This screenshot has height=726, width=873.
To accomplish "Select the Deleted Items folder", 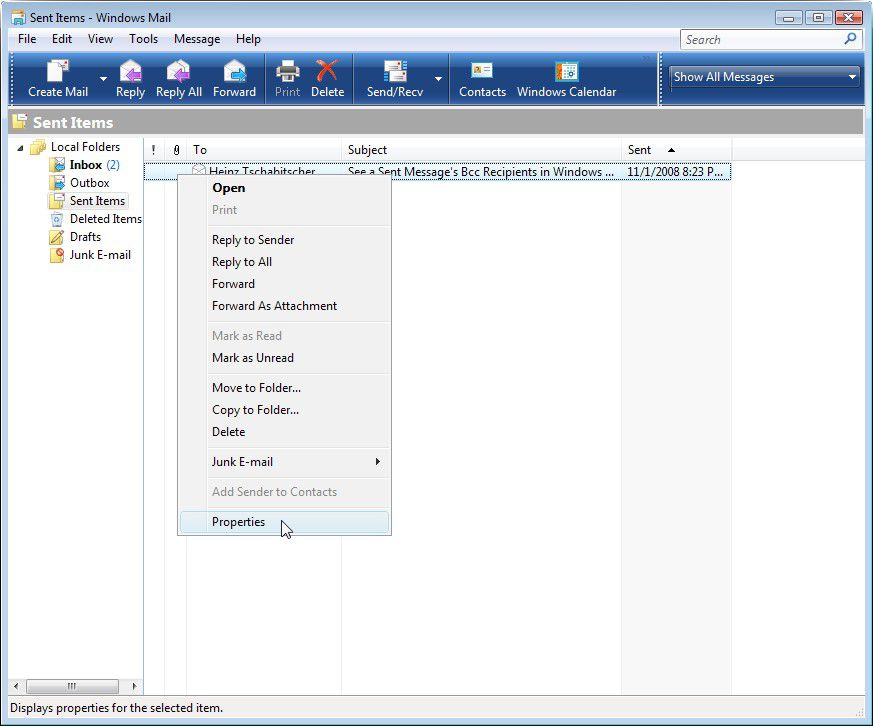I will (105, 219).
